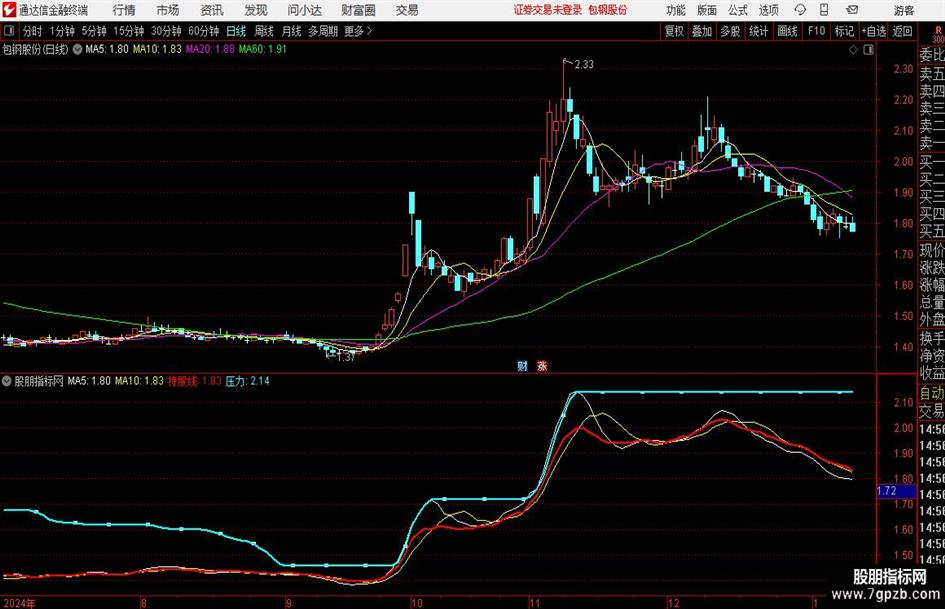Select the 多周期 multi-period tab
The height and width of the screenshot is (609, 945).
point(323,31)
